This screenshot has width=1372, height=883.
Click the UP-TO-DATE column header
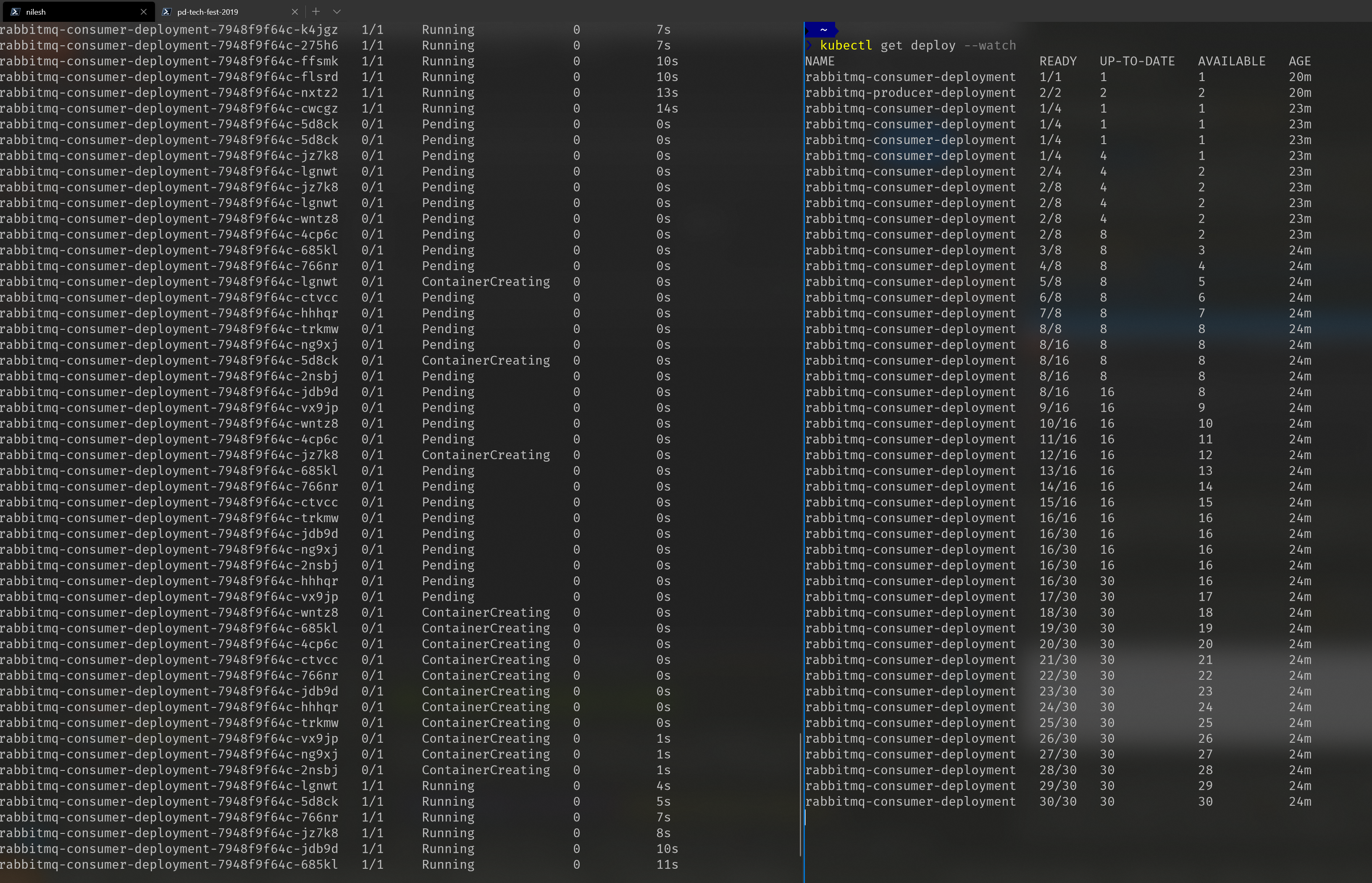1137,61
